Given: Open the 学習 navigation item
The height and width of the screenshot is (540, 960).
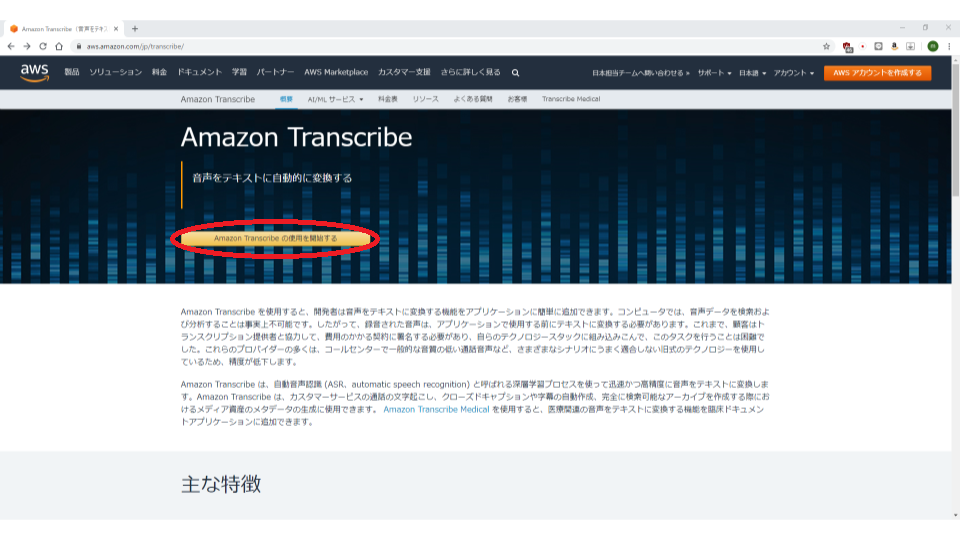Looking at the screenshot, I should tap(239, 72).
